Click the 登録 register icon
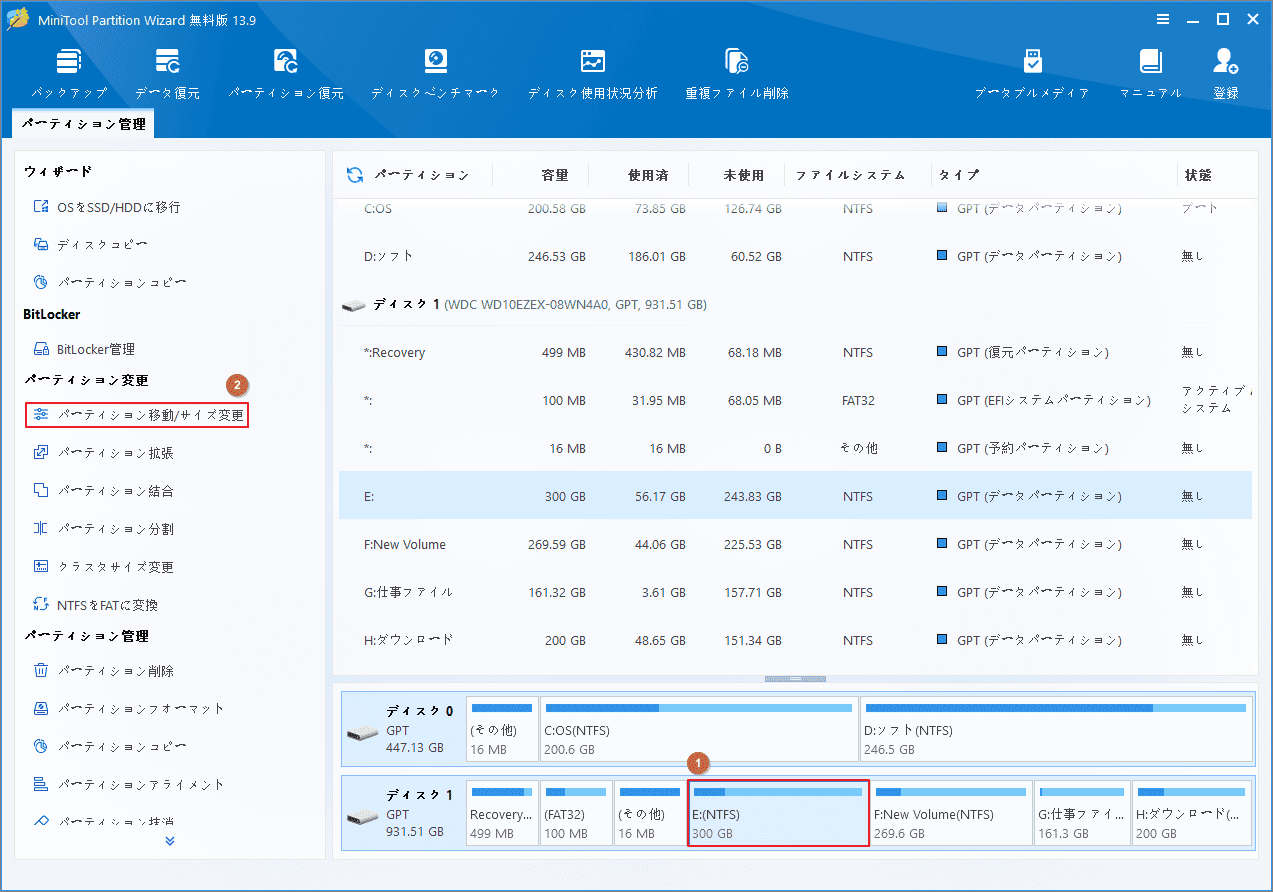 coord(1226,74)
